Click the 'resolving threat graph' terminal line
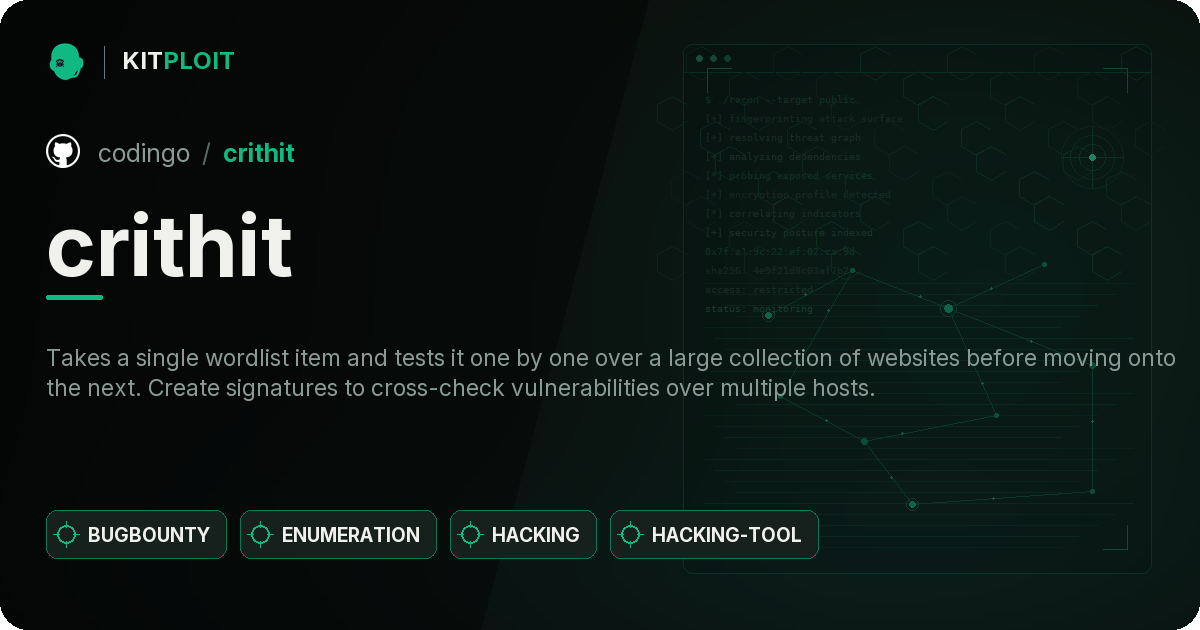The height and width of the screenshot is (630, 1200). 782,138
